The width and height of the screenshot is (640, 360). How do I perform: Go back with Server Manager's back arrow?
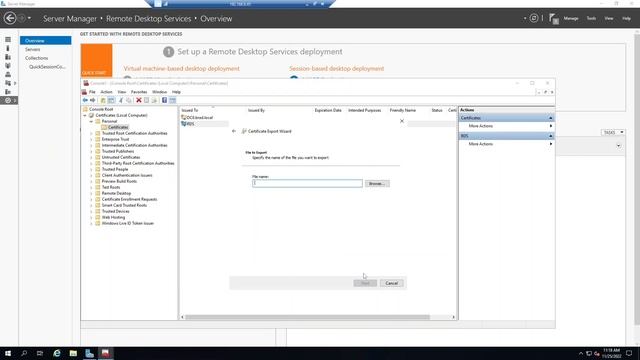click(10, 18)
